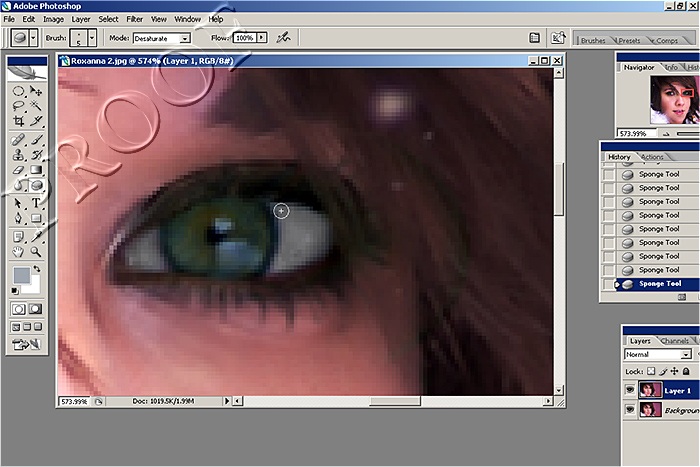Switch to the Info tab
This screenshot has width=700, height=467.
(x=671, y=67)
